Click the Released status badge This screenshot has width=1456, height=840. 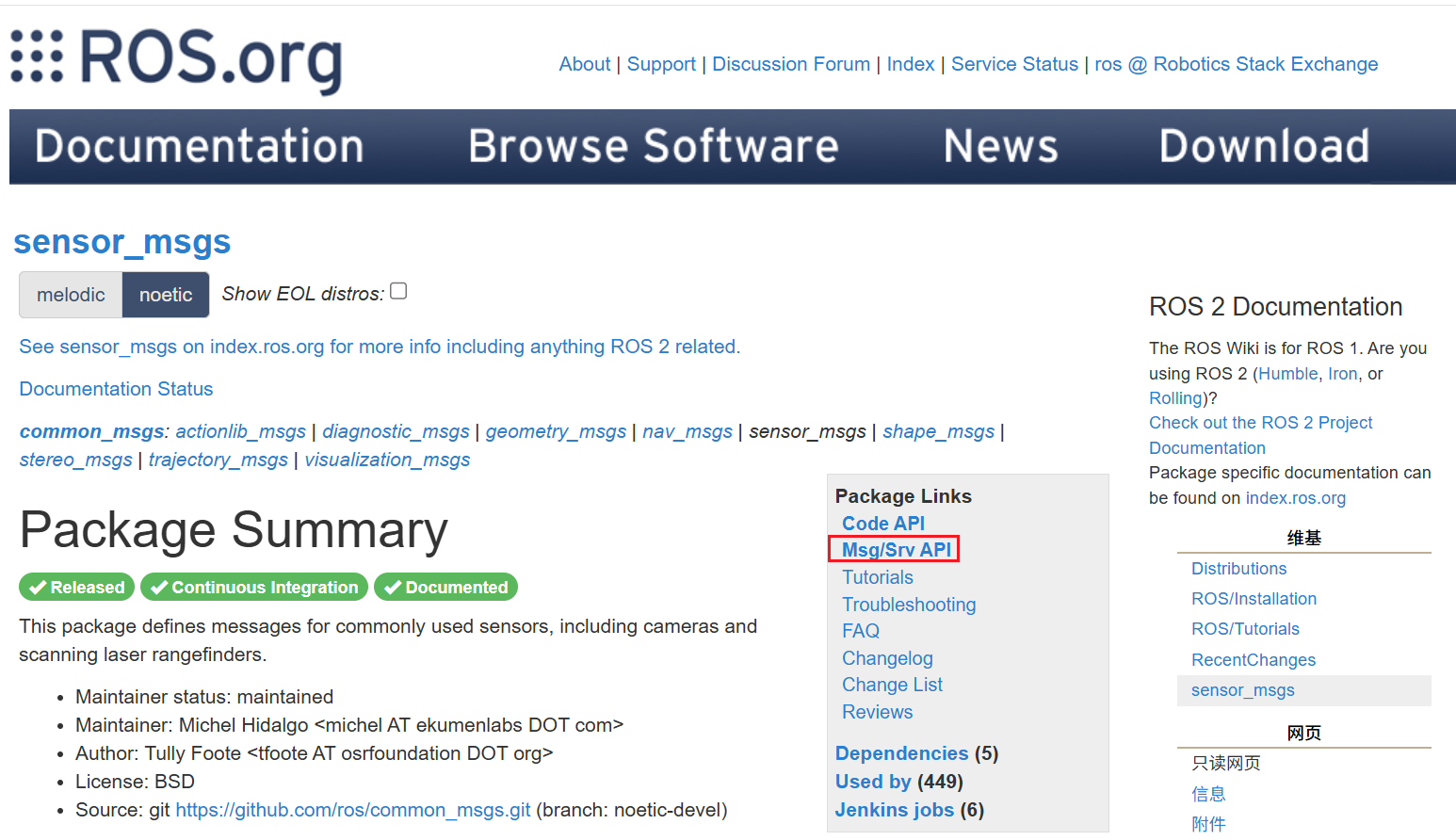76,587
